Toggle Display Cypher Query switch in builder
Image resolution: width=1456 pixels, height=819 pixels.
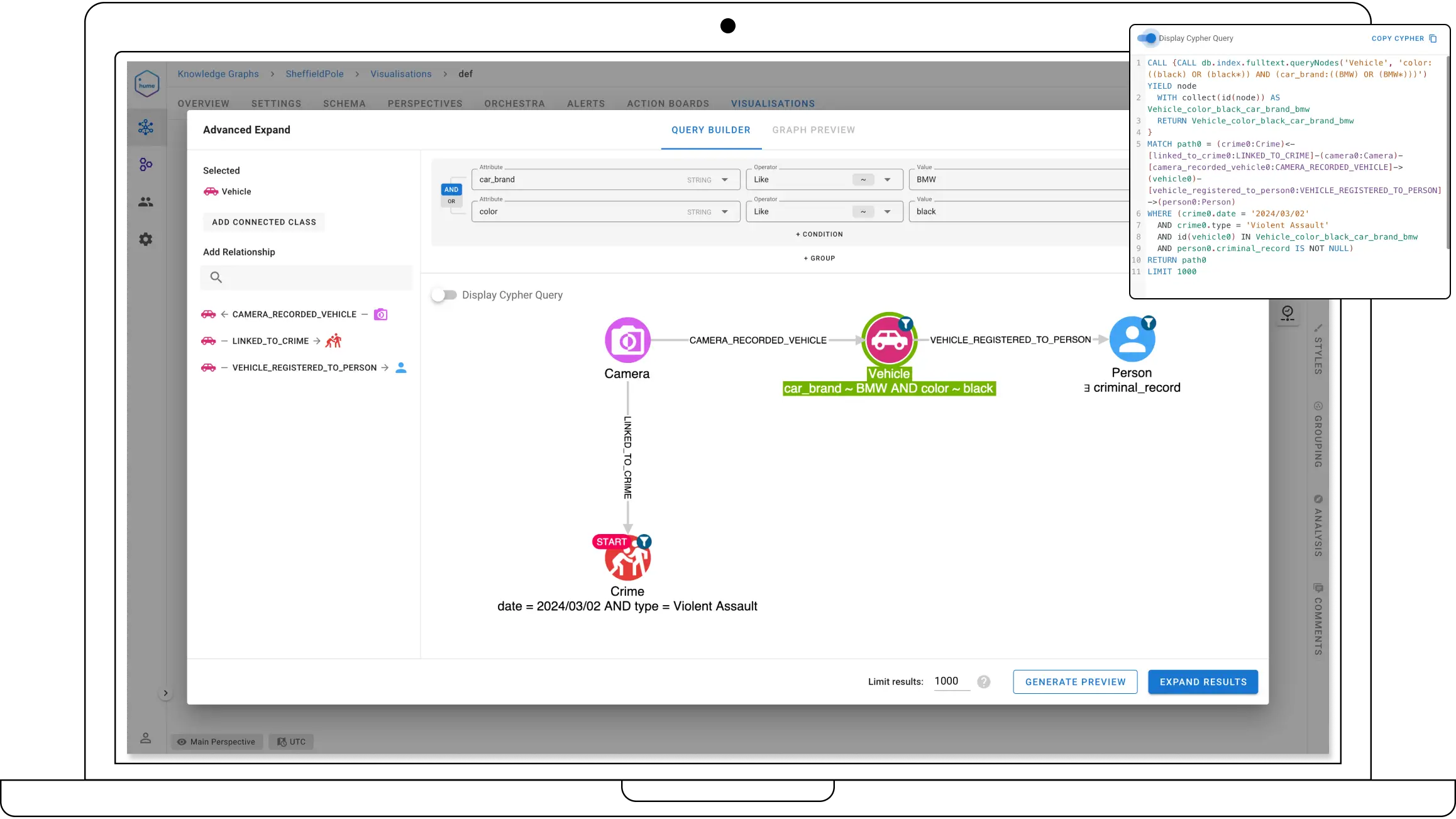(x=444, y=295)
